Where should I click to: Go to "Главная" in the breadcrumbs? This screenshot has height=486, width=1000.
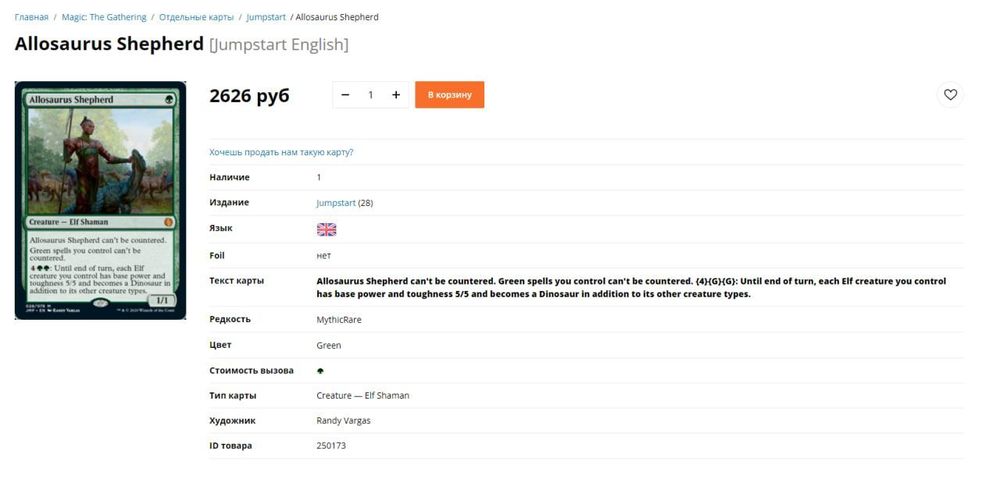pos(31,17)
